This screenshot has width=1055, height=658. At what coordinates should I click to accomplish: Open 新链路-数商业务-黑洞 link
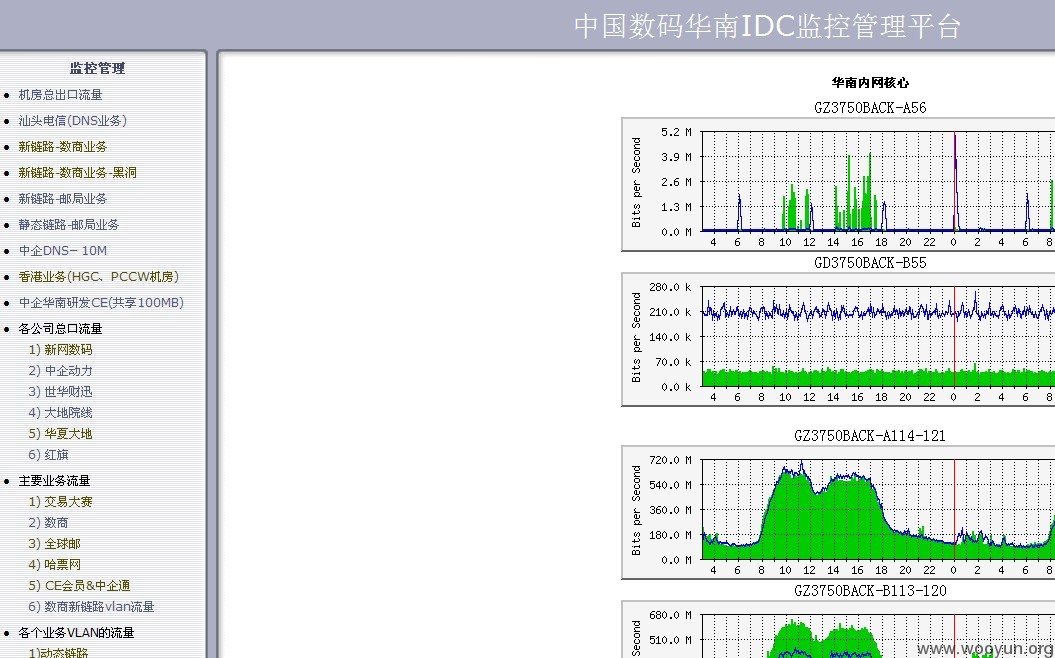77,173
